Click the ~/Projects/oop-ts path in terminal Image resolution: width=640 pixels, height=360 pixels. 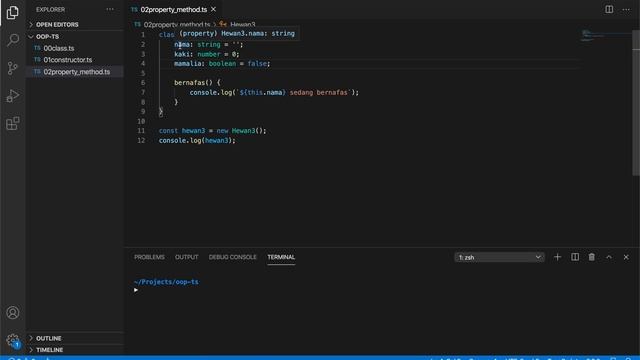tap(166, 282)
